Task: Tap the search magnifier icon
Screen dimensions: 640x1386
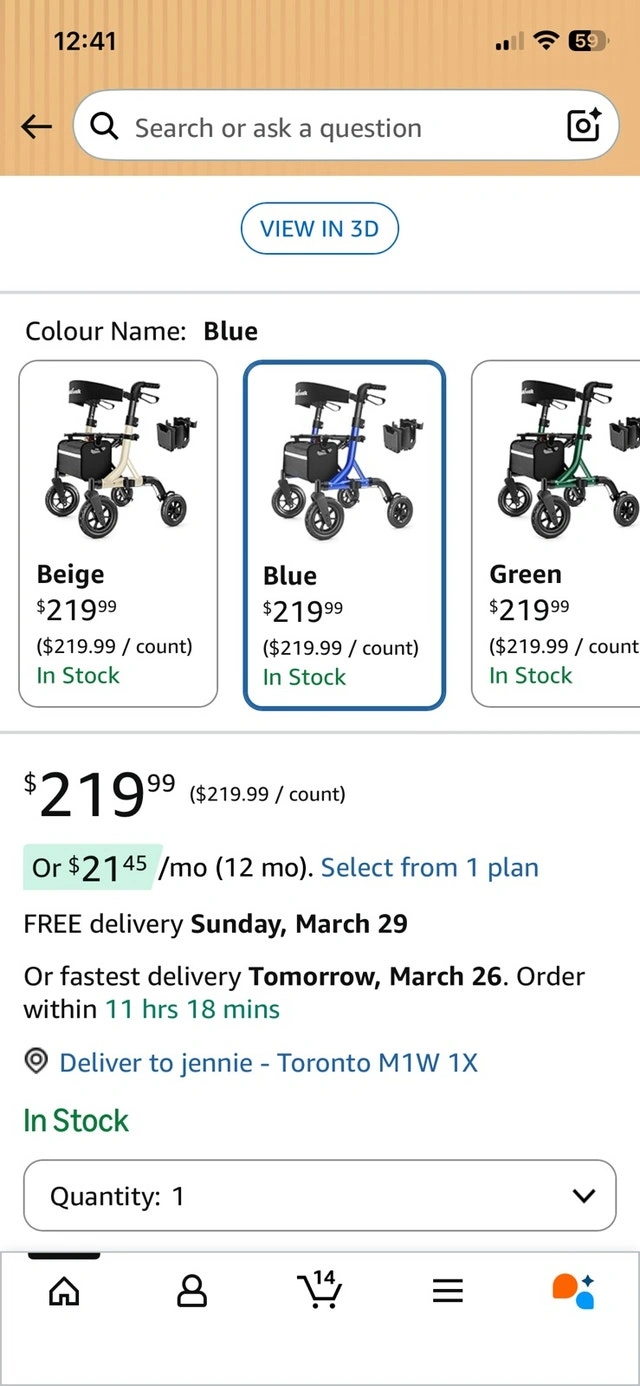Action: point(104,127)
